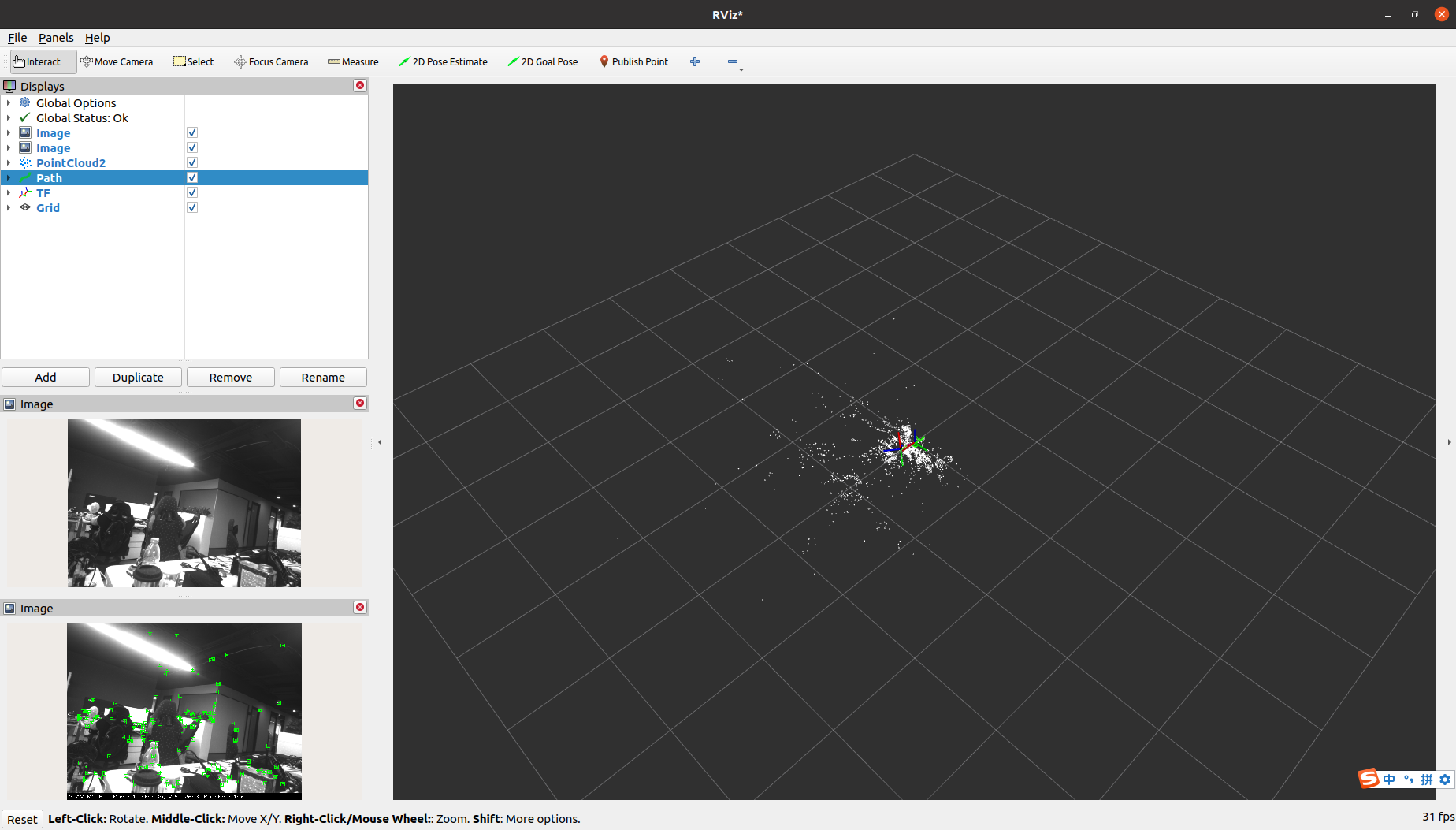Screen dimensions: 1456x830
Task: Toggle the Chinese input mode indicator
Action: [x=1389, y=780]
